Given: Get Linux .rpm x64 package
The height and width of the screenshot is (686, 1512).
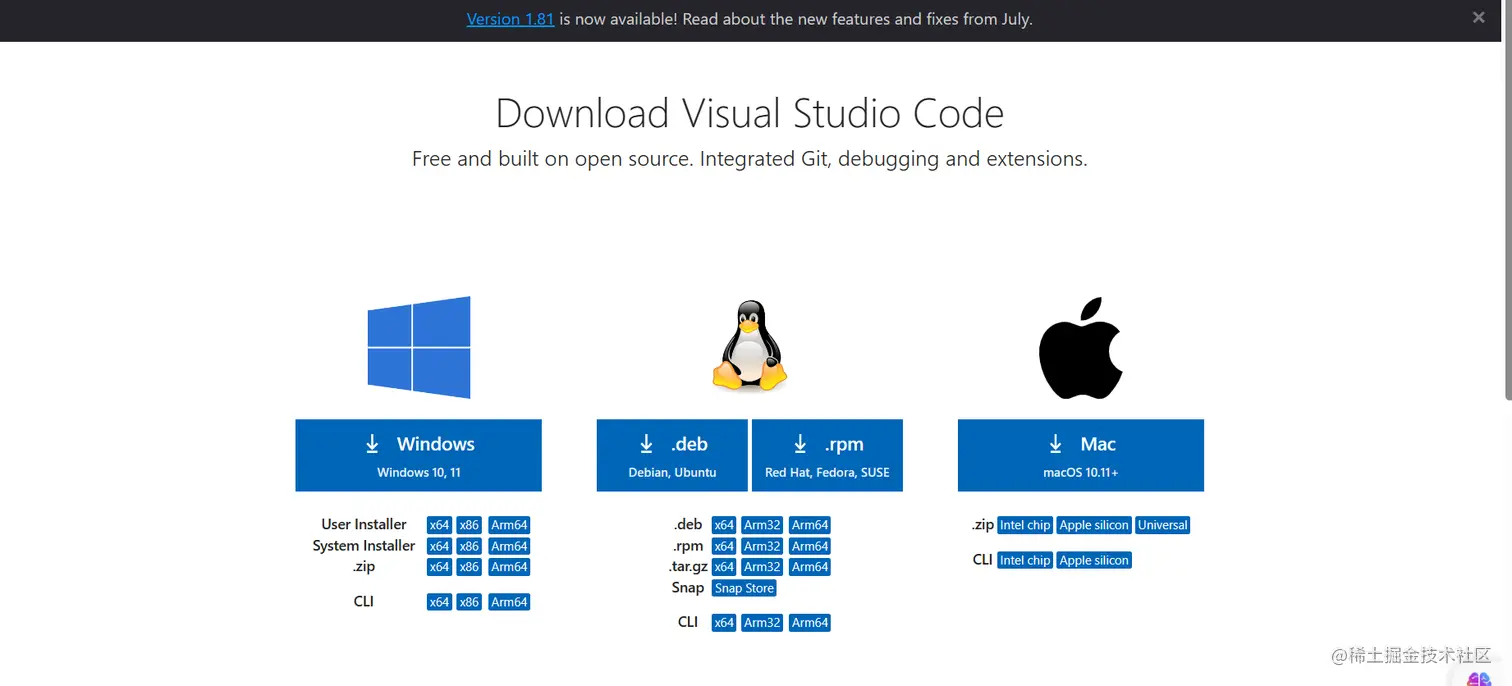Looking at the screenshot, I should (x=724, y=546).
